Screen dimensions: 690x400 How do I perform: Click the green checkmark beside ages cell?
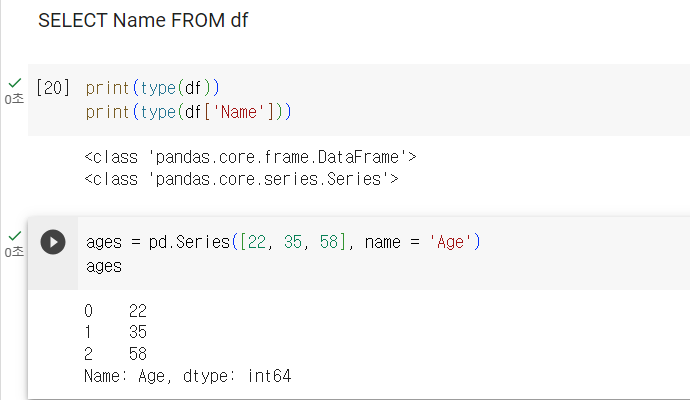(15, 236)
